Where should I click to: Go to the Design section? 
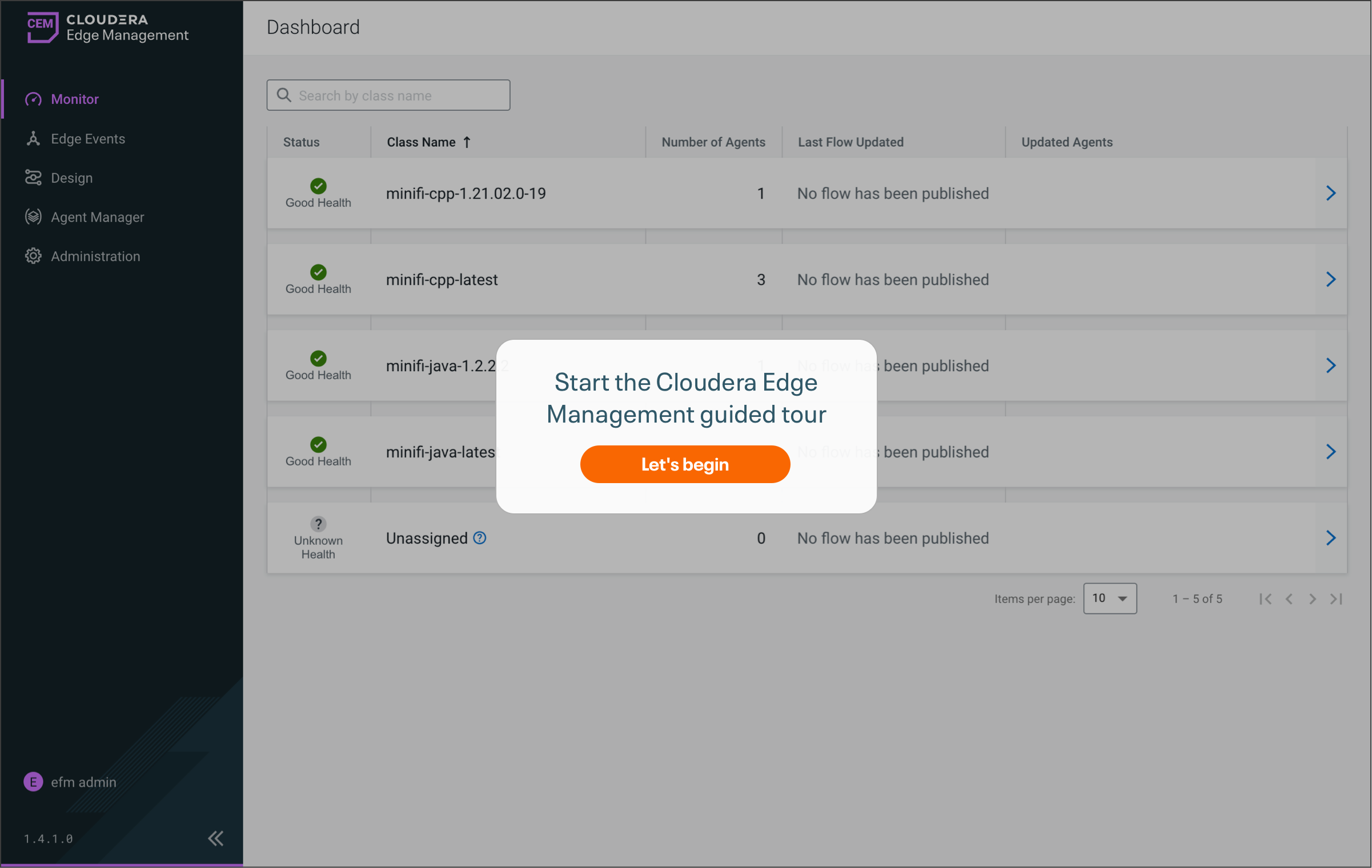72,178
